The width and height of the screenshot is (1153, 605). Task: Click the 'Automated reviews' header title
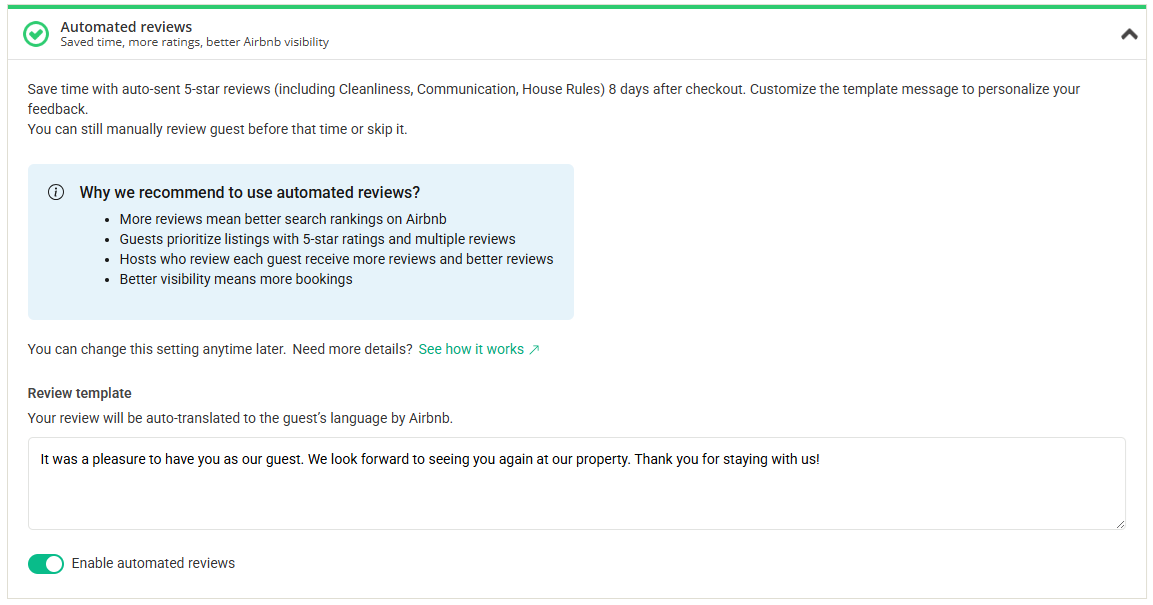click(126, 27)
